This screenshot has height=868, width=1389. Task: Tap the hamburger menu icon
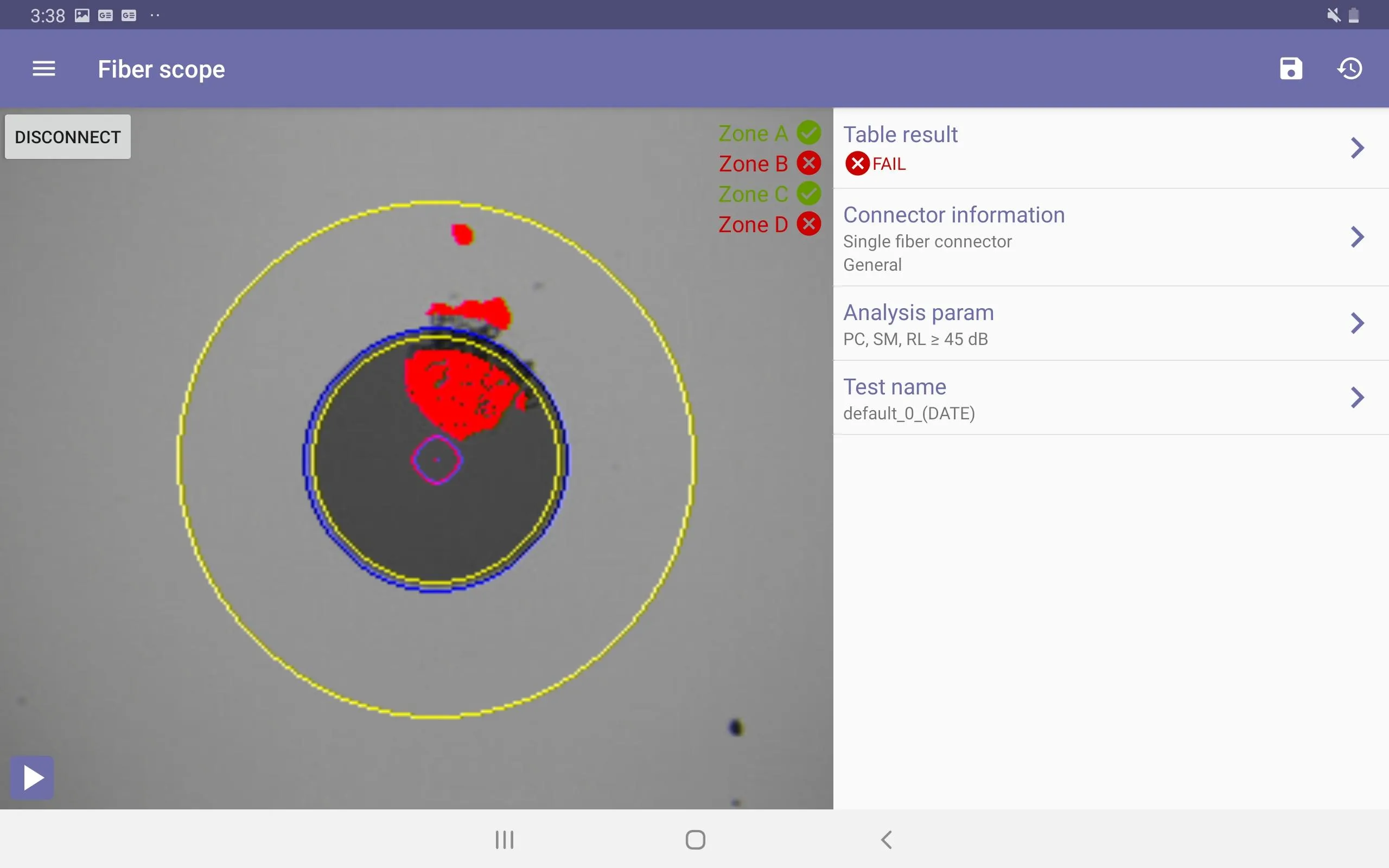click(43, 68)
